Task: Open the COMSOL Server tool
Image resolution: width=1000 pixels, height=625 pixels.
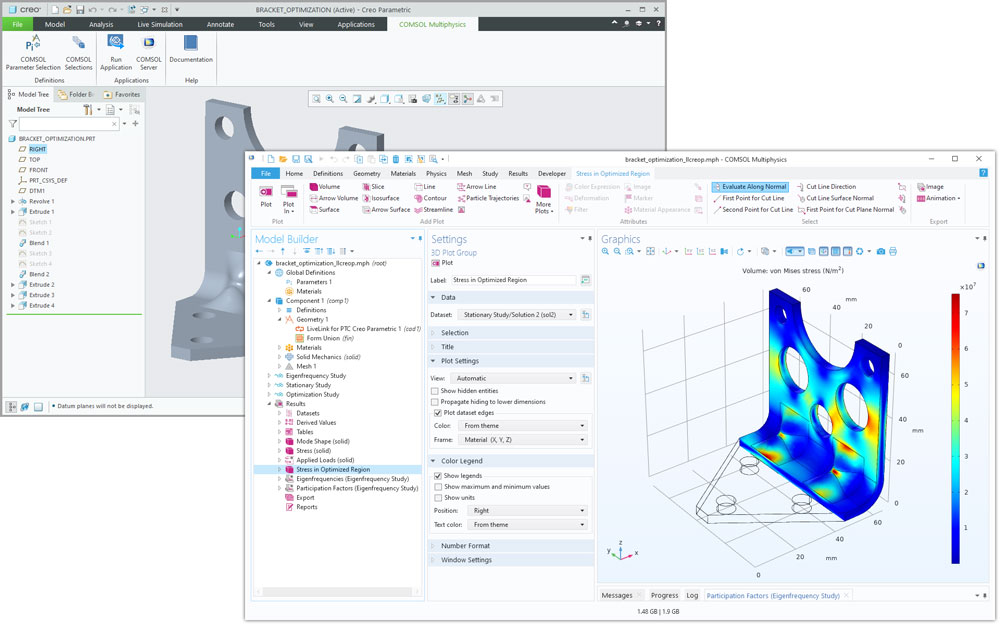Action: 149,44
